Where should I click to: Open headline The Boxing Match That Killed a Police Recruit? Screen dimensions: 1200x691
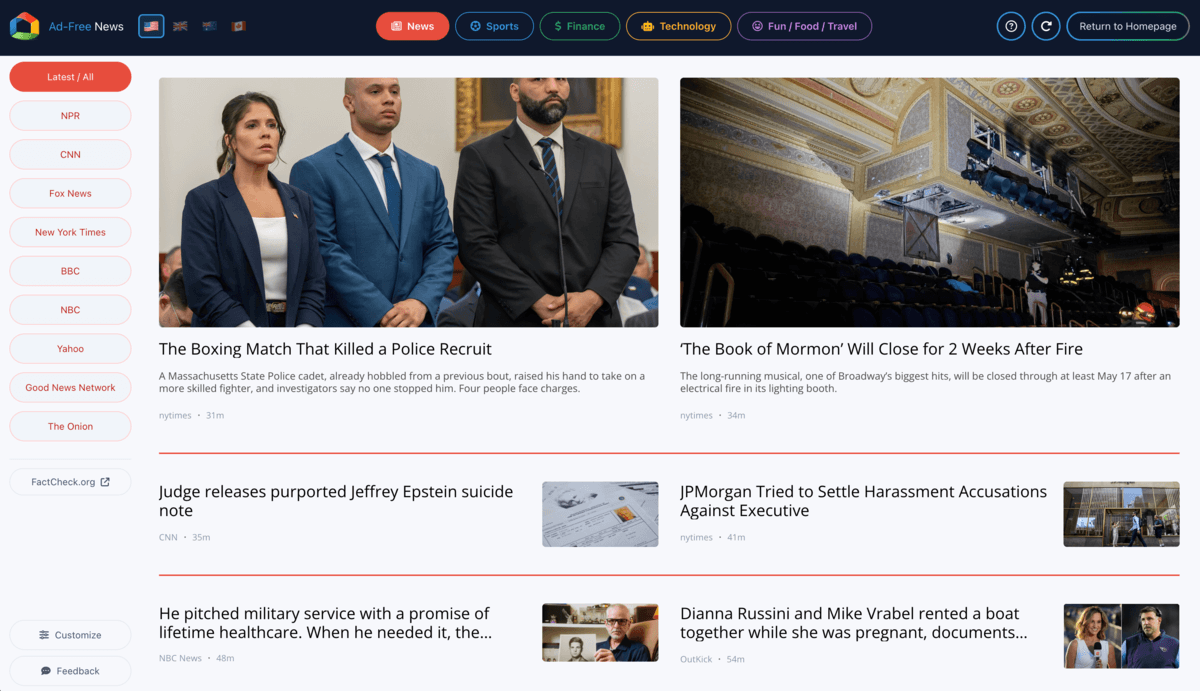pos(325,349)
